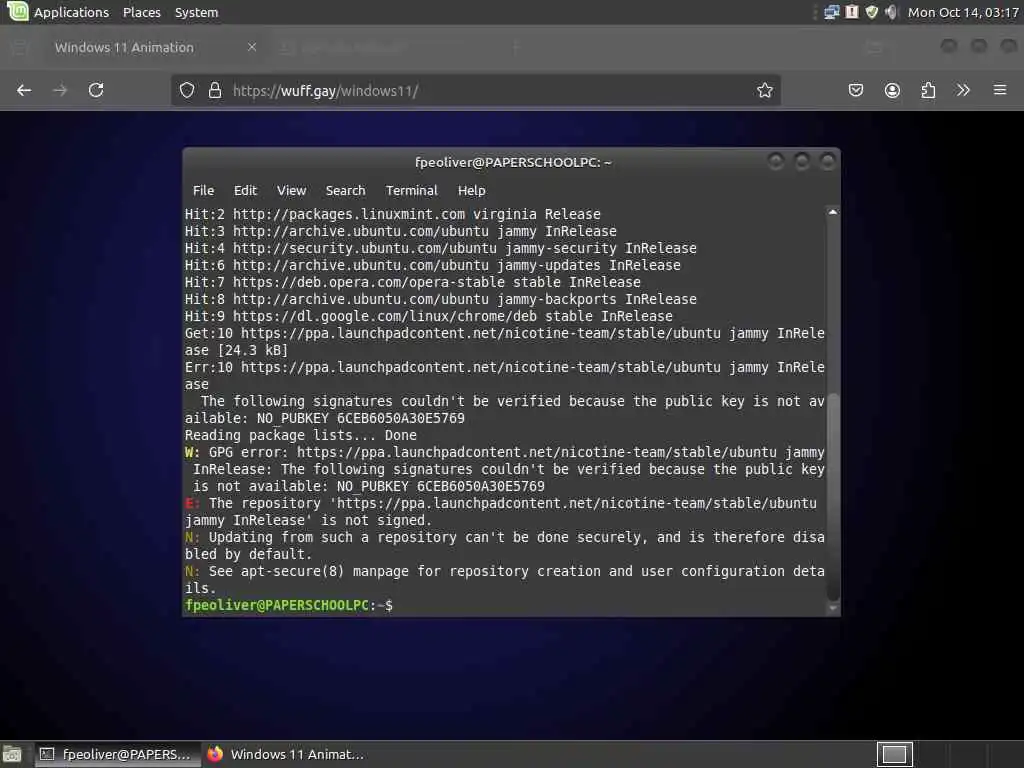The image size is (1024, 768).
Task: Open the Linux Mint menu logo icon
Action: 17,11
